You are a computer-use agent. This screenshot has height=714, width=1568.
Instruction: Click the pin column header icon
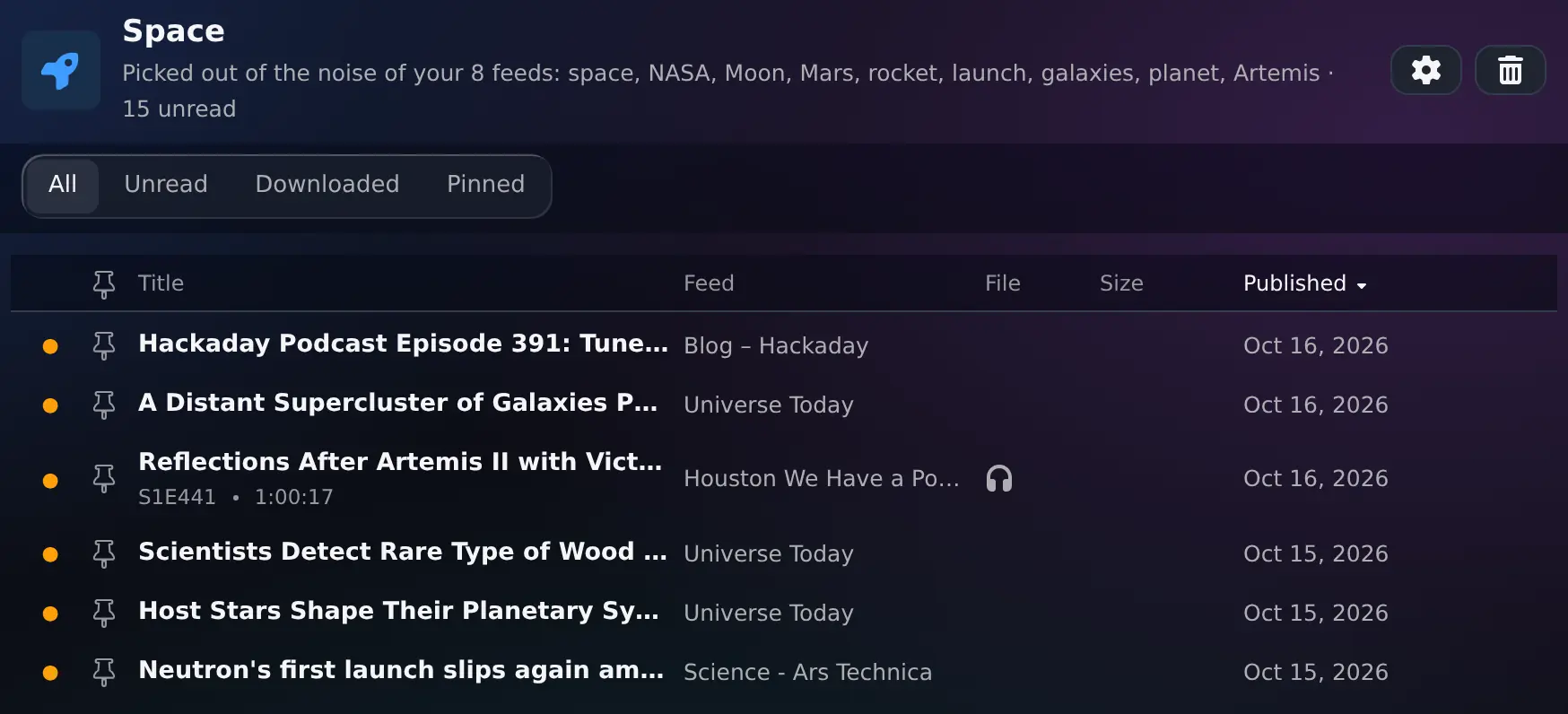tap(104, 284)
